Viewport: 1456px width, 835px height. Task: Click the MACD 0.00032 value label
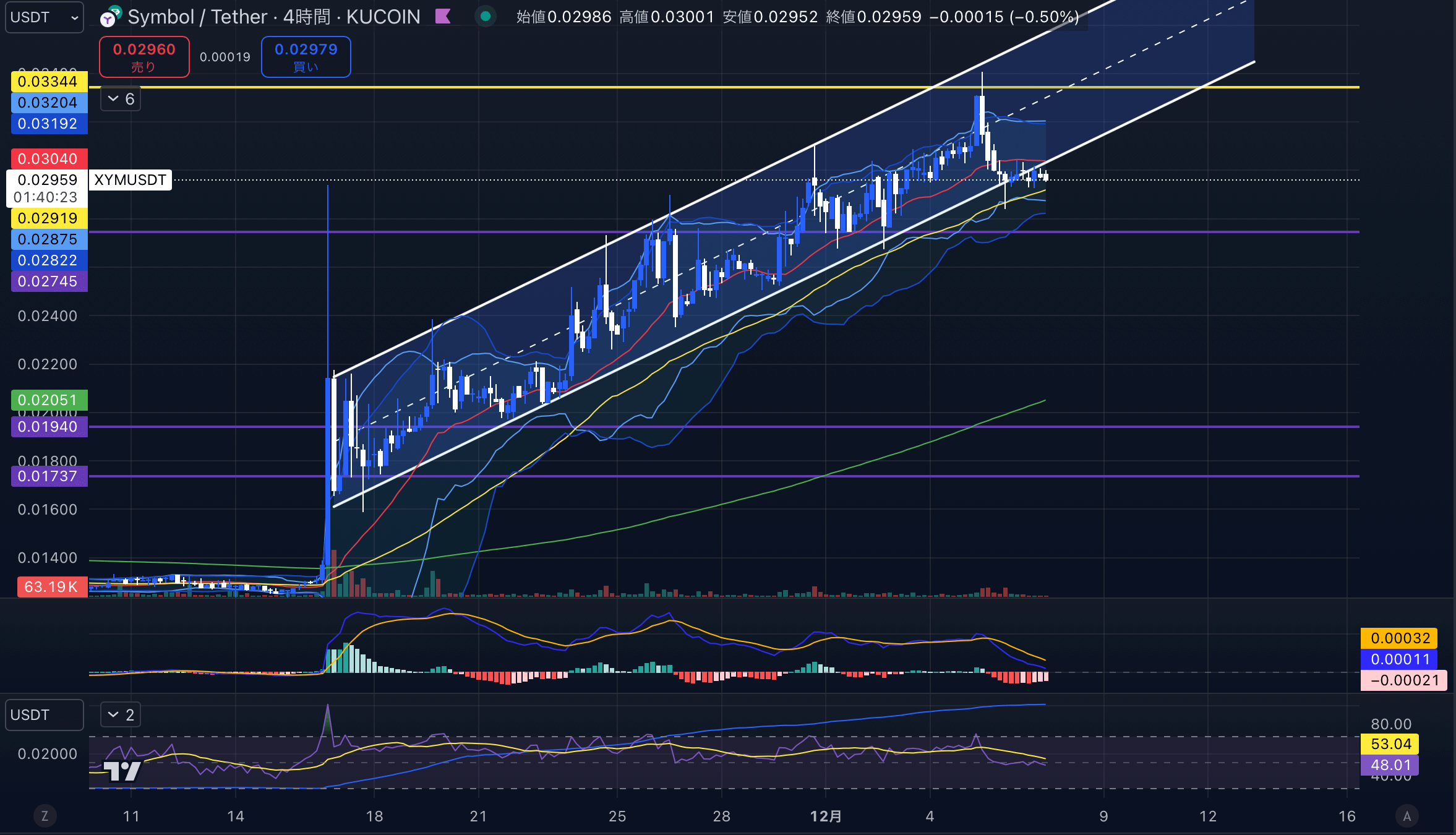tap(1398, 638)
